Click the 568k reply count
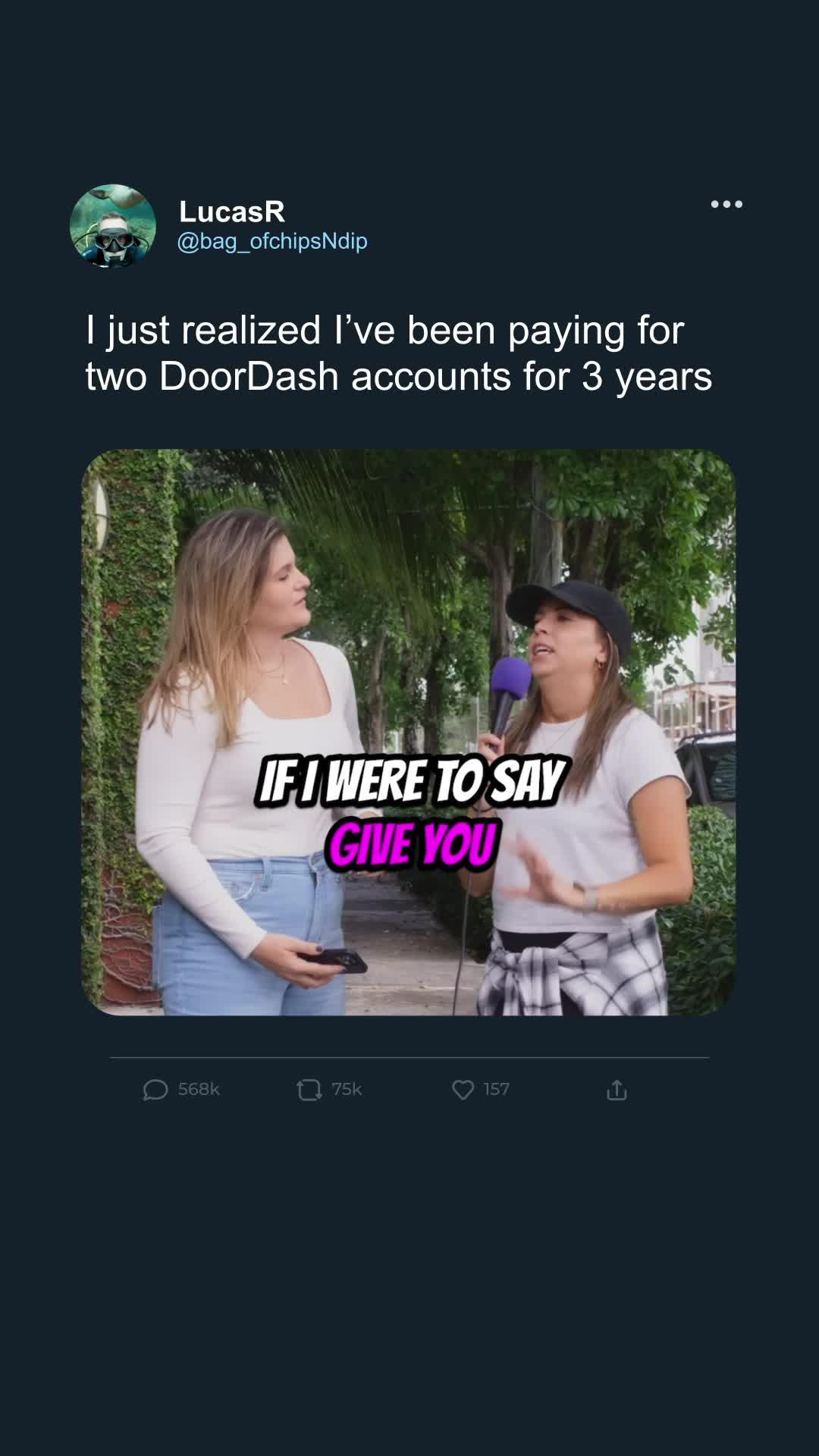Image resolution: width=819 pixels, height=1456 pixels. (x=199, y=1089)
